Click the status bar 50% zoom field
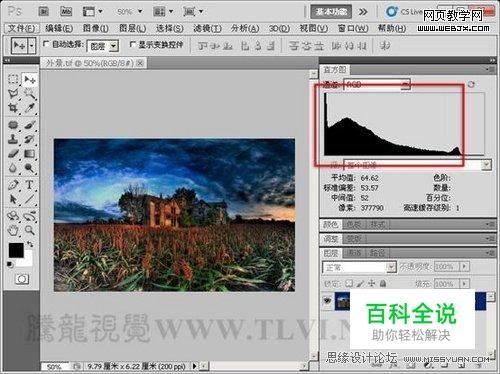This screenshot has height=374, width=500. 55,367
